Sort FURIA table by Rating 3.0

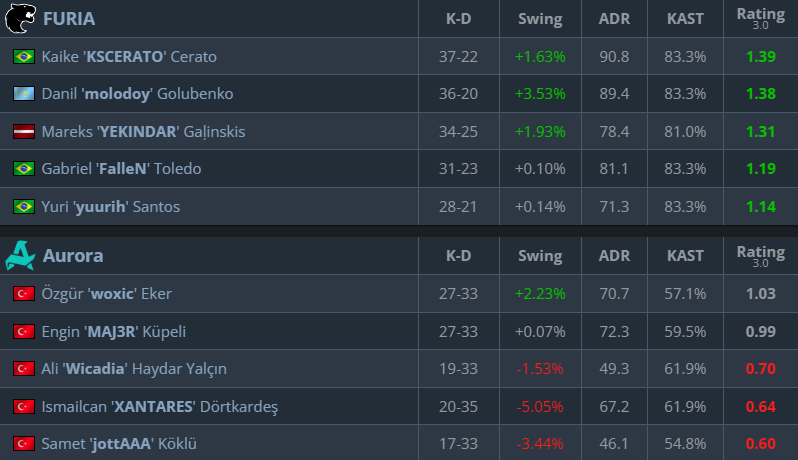tap(760, 17)
